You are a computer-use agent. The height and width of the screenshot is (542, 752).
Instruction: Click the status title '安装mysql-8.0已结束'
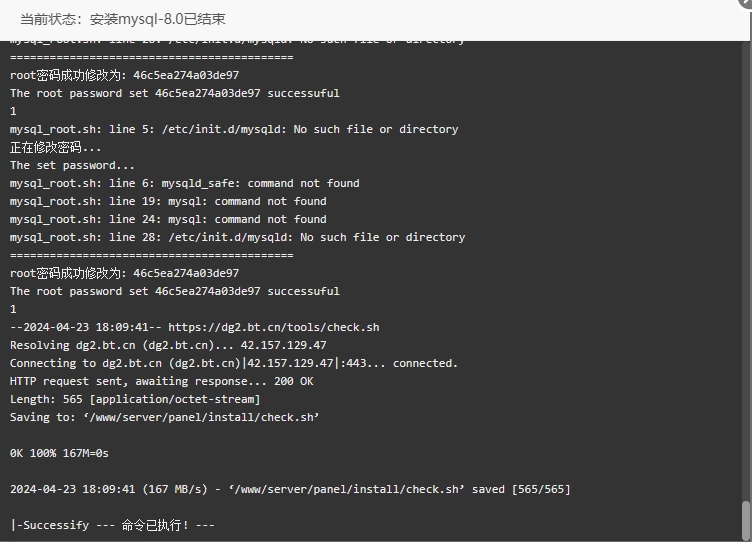157,19
